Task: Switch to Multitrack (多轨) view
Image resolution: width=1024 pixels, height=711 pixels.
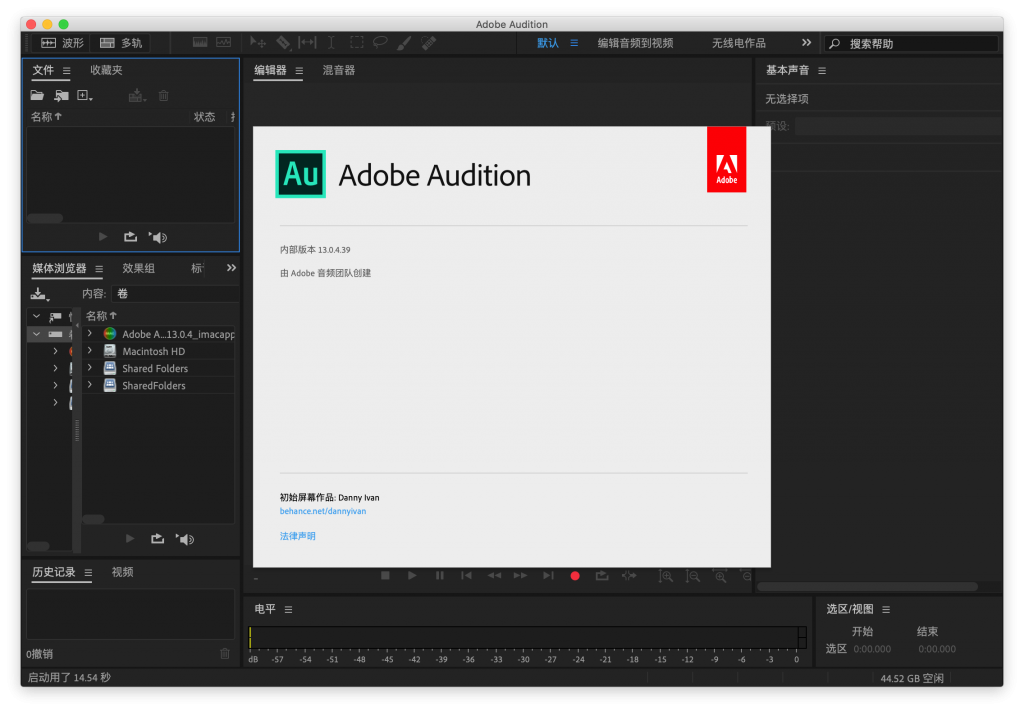Action: point(121,43)
